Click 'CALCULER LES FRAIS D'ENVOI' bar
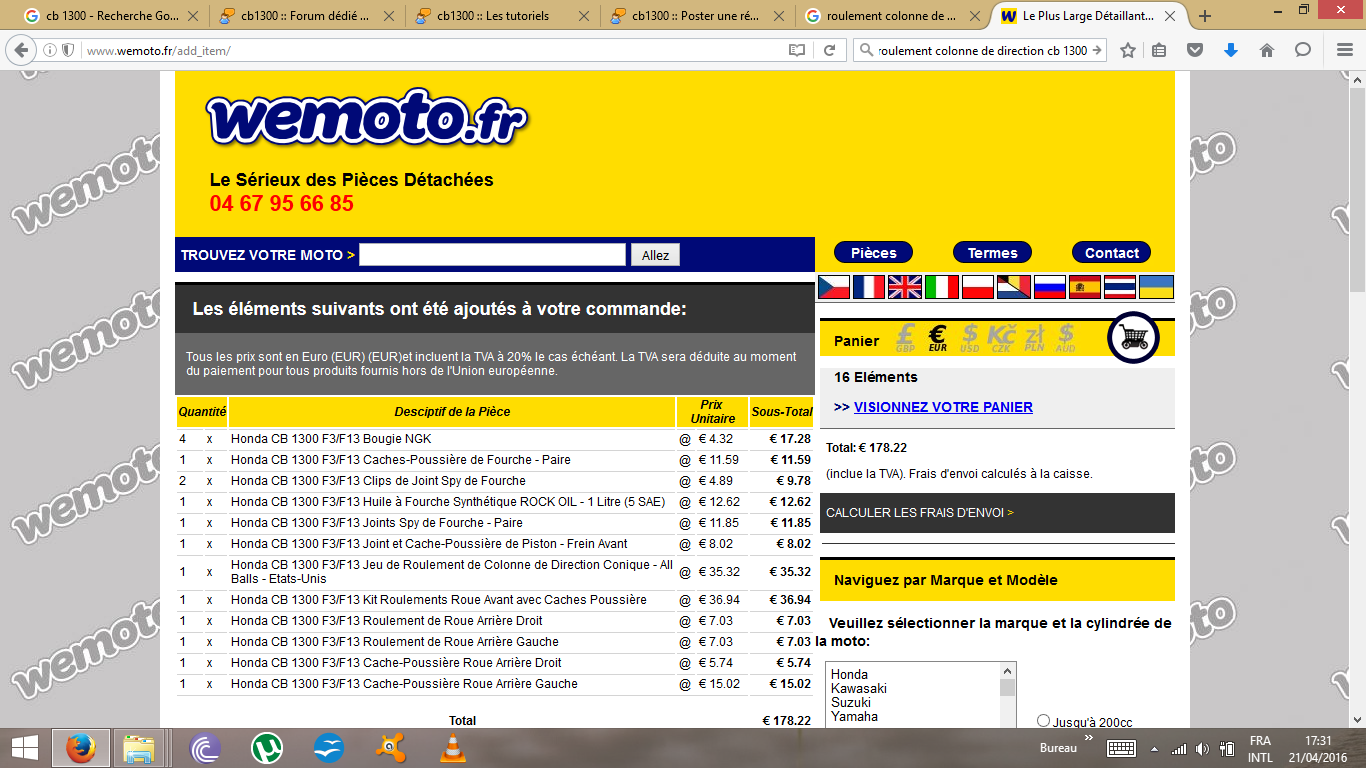The width and height of the screenshot is (1366, 768). pyautogui.click(x=997, y=513)
